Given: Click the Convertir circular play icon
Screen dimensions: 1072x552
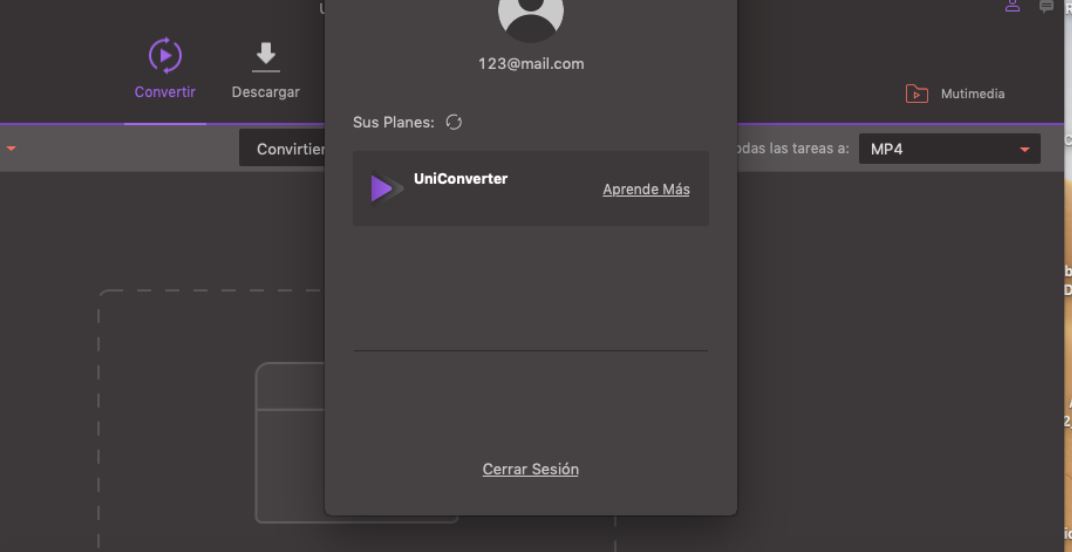Looking at the screenshot, I should pos(165,55).
